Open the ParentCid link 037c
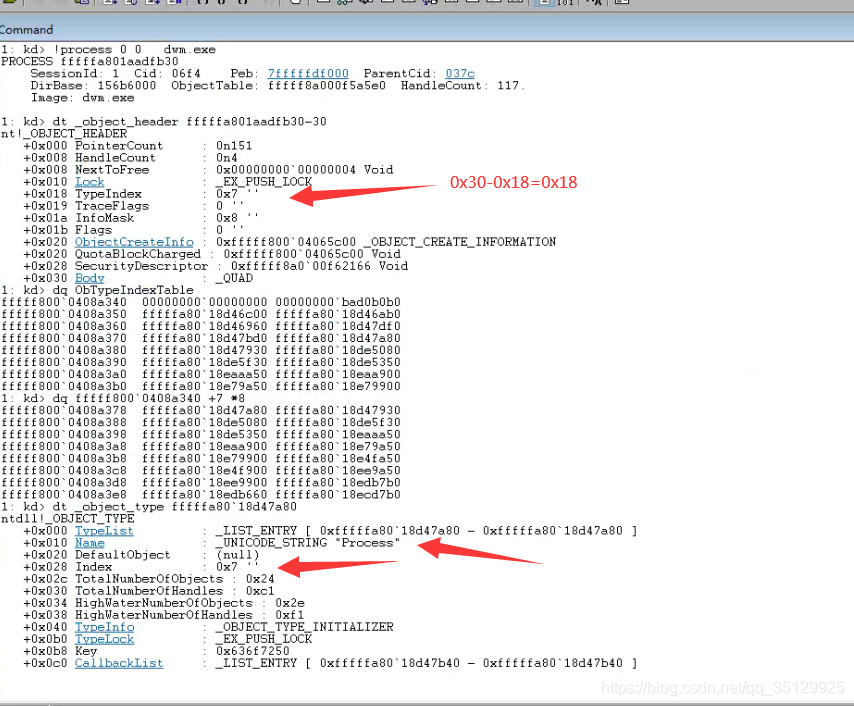The height and width of the screenshot is (706, 854). 460,74
